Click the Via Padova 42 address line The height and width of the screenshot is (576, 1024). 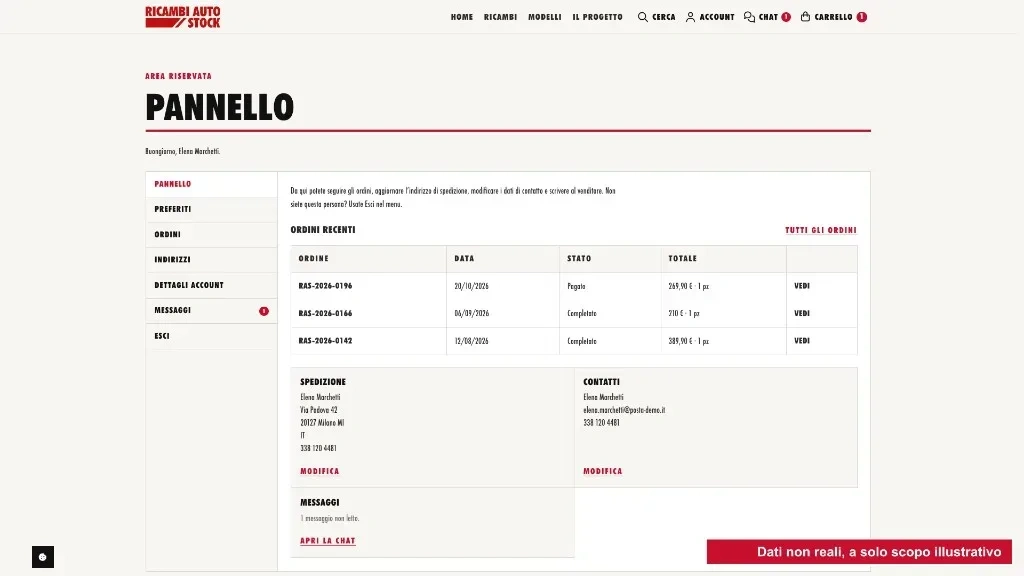click(x=319, y=410)
